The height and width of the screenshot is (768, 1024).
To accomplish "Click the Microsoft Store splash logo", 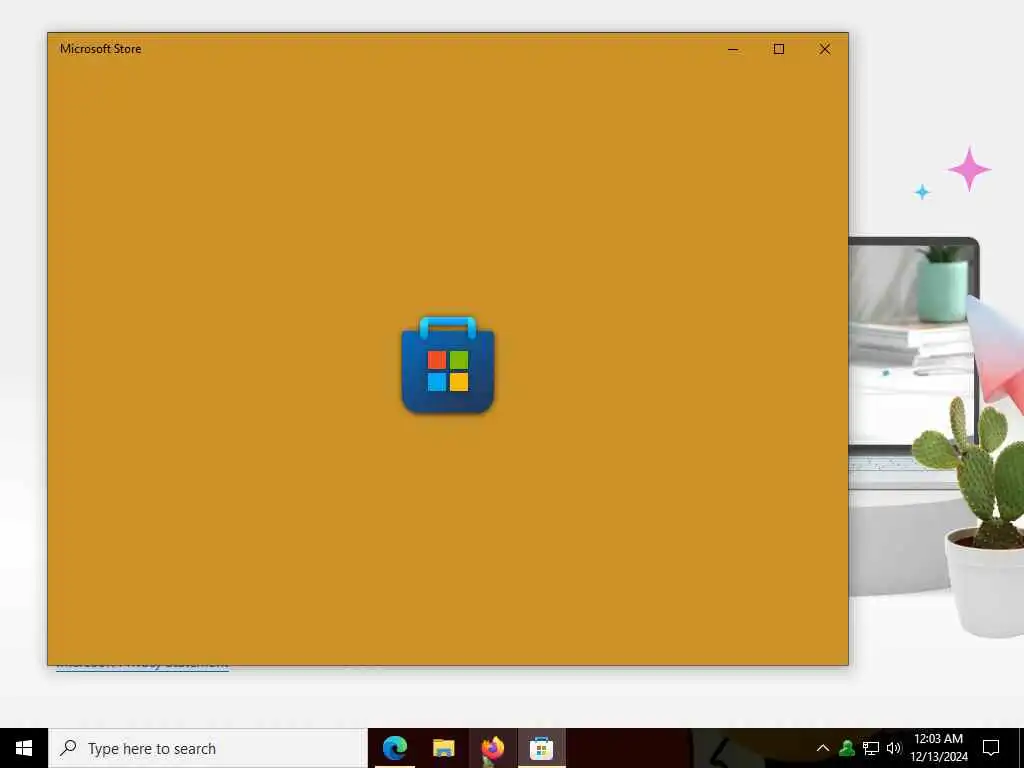I will tap(448, 365).
